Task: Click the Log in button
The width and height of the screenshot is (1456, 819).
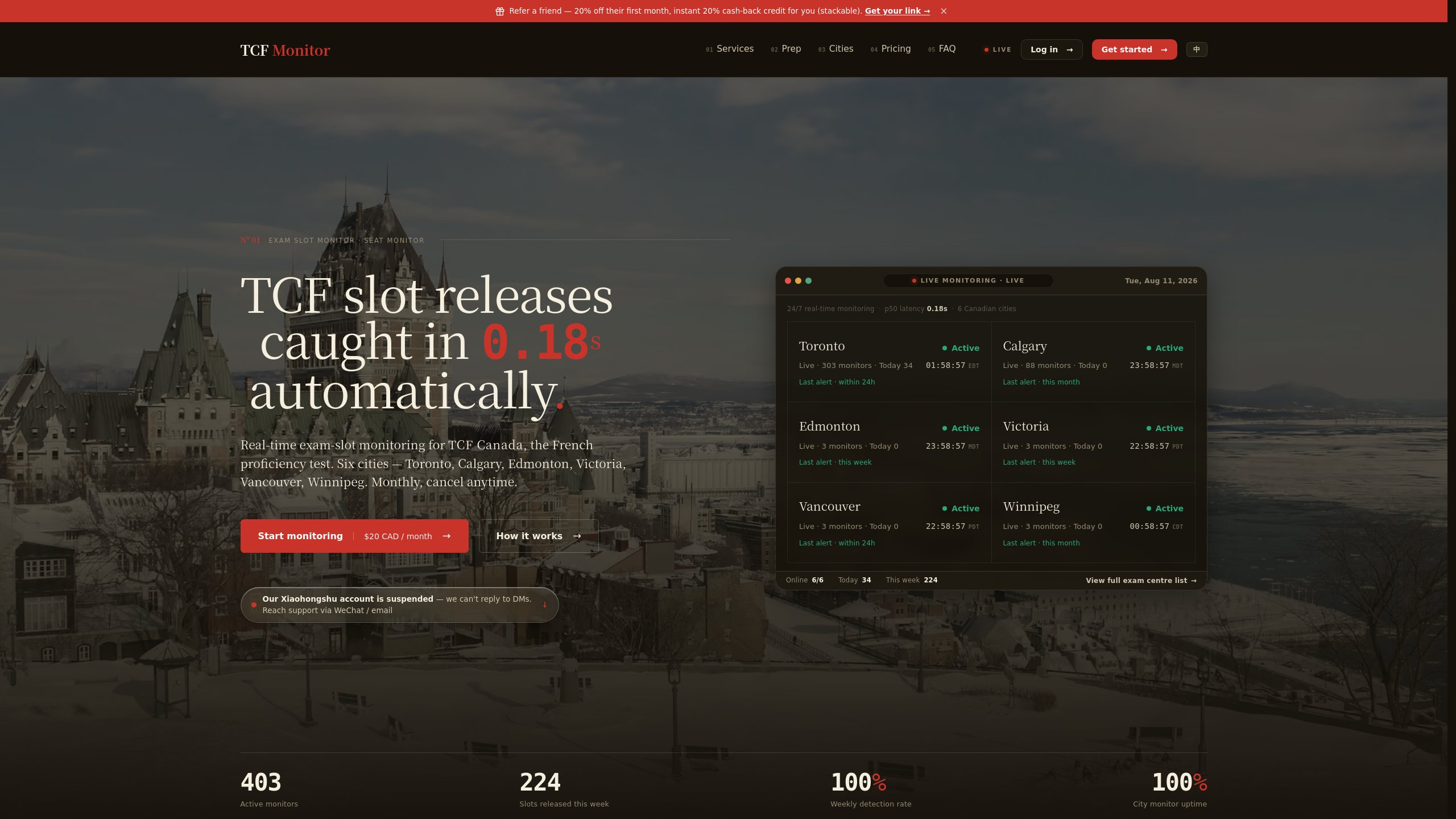Action: pos(1051,49)
